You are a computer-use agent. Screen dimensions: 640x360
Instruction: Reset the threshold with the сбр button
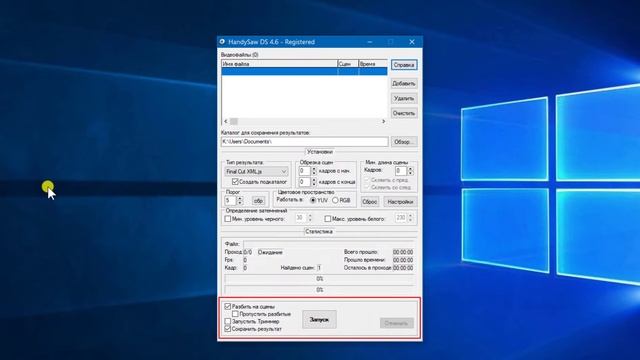[258, 201]
